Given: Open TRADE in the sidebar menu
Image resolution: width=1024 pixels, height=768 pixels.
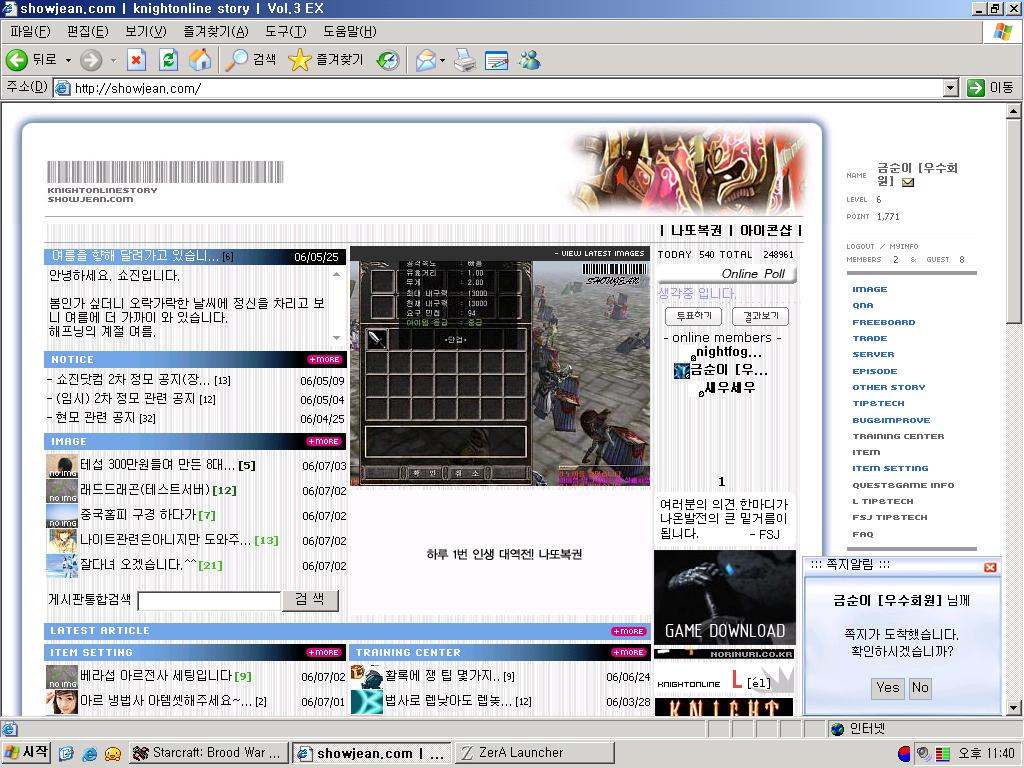Looking at the screenshot, I should pyautogui.click(x=869, y=338).
